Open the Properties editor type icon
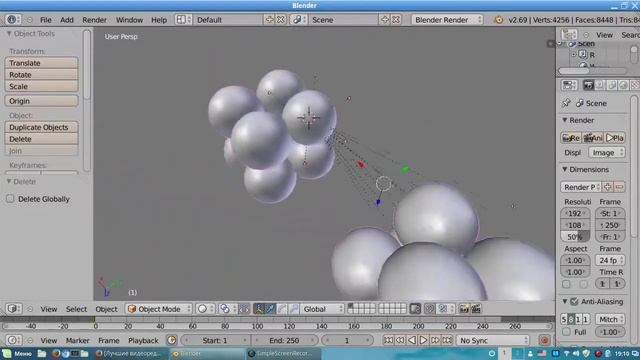Screen dimensions: 640x360 click(569, 85)
